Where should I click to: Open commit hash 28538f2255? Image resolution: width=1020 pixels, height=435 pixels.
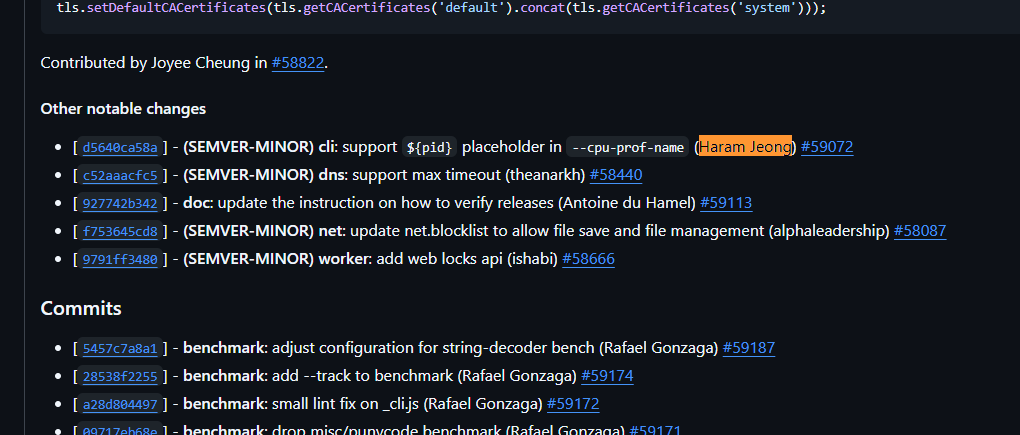pyautogui.click(x=120, y=377)
